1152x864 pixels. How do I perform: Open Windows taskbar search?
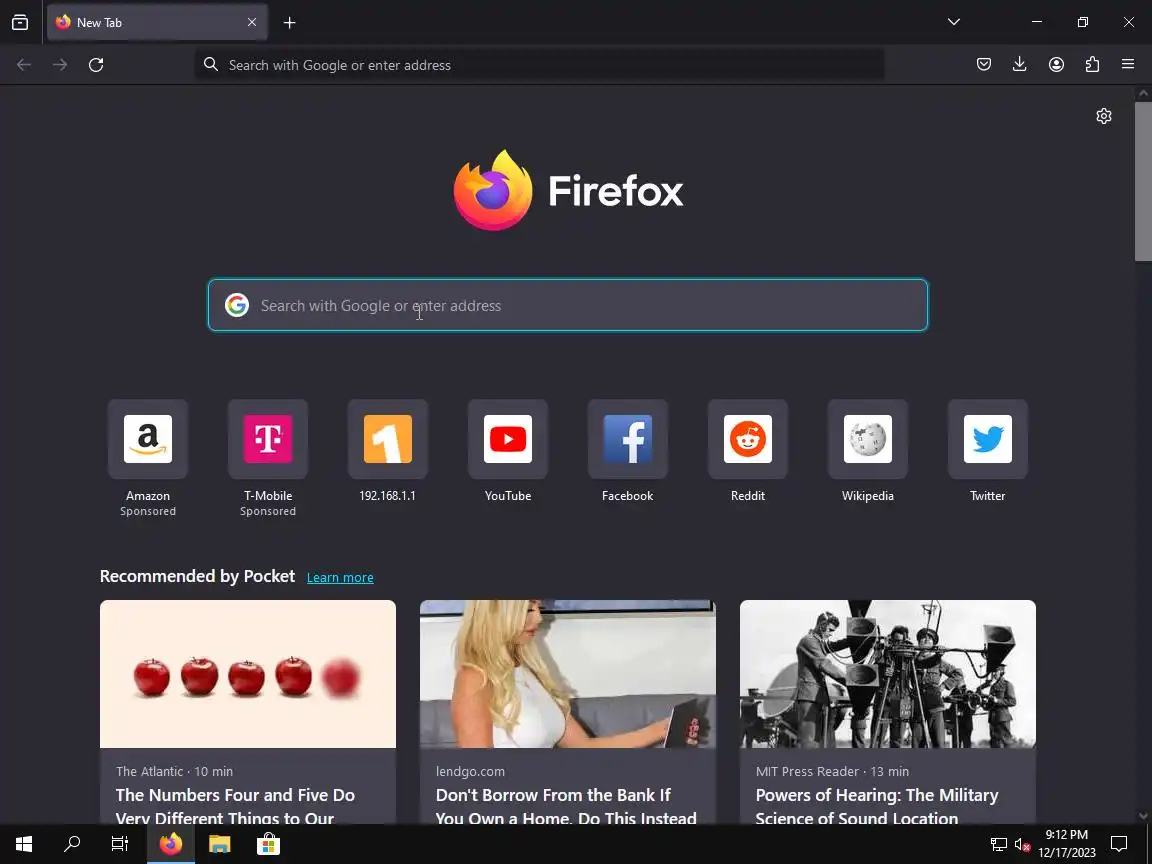(x=72, y=844)
